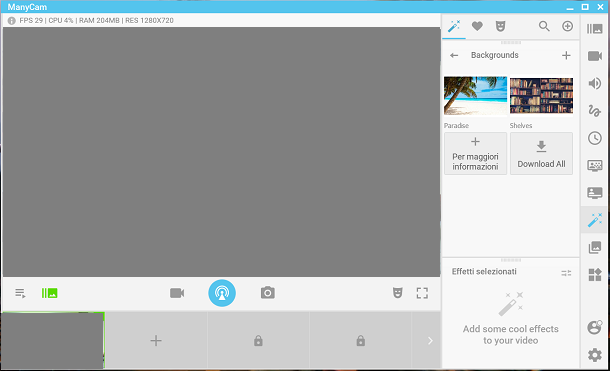Open the playlist icon below preview
Screen dimensions: 610x371
pyautogui.click(x=20, y=293)
